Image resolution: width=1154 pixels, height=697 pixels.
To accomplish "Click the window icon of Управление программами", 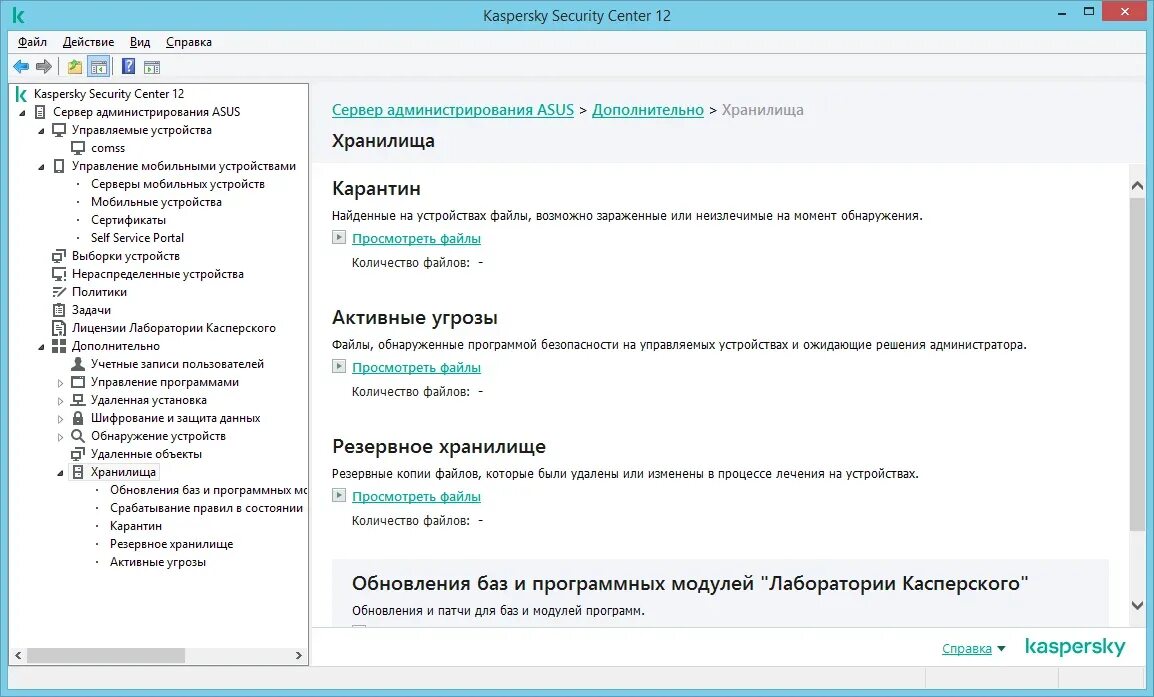I will 78,382.
